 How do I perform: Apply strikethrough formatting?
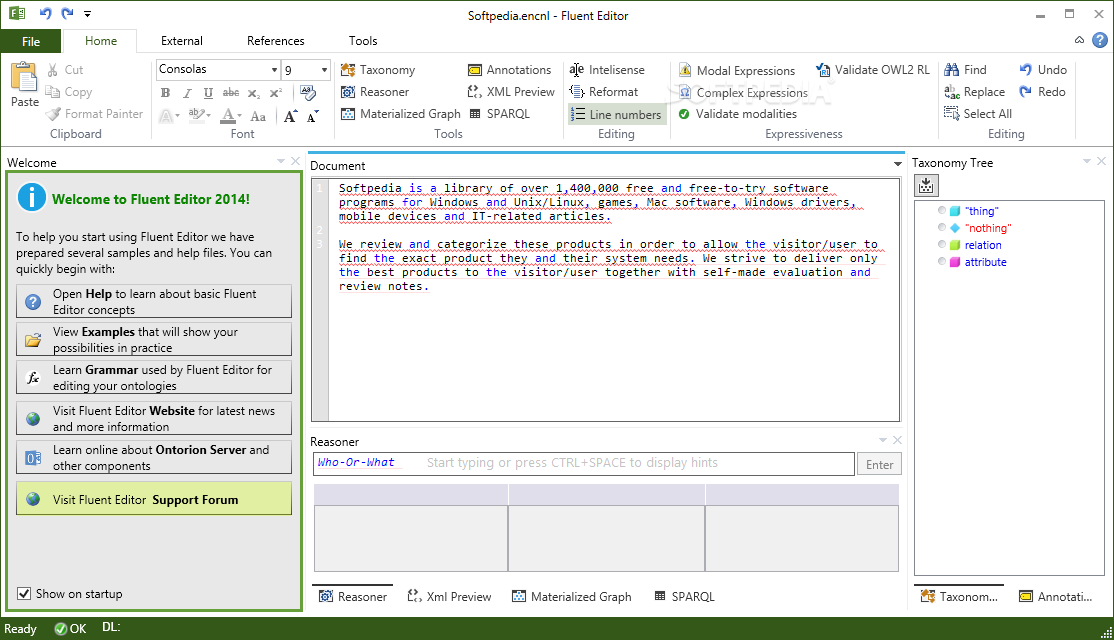click(231, 92)
